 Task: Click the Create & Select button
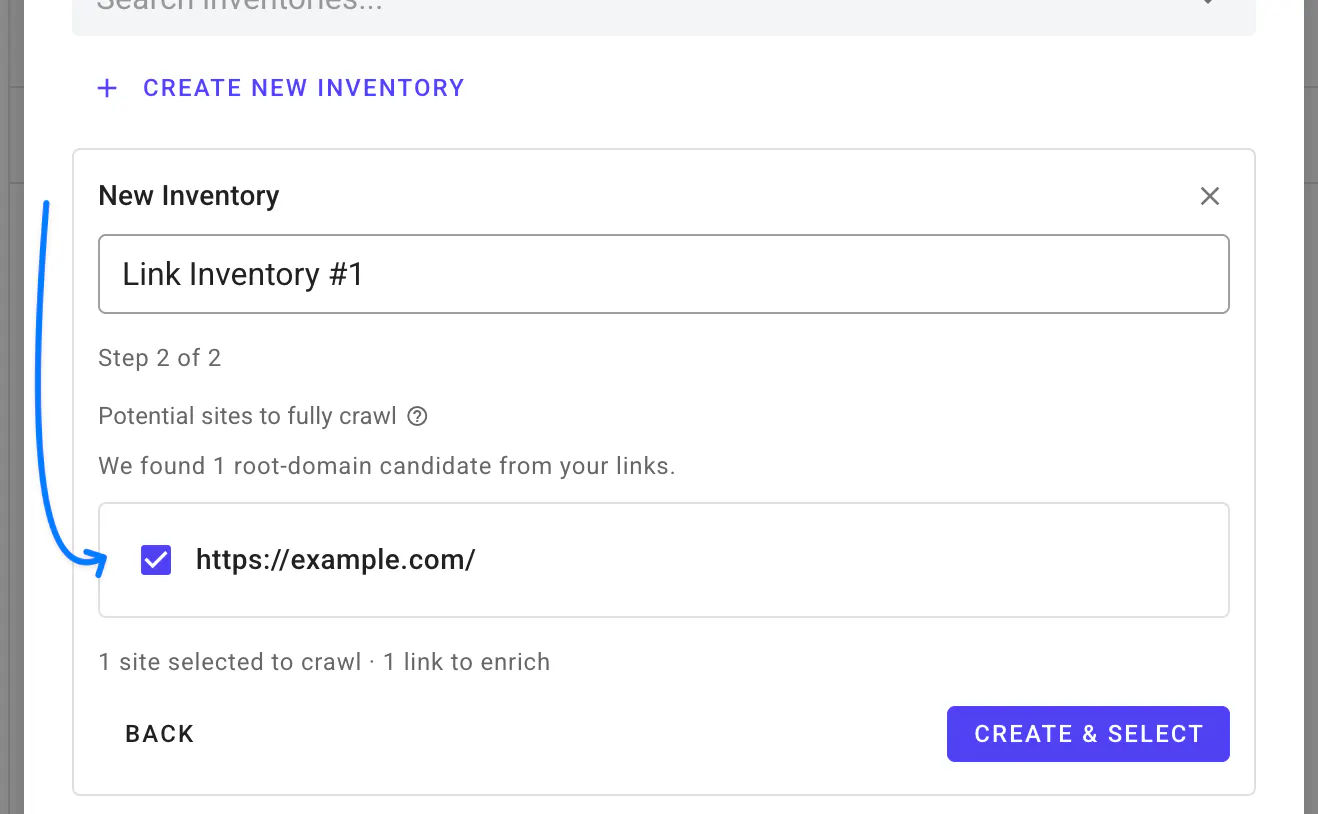pos(1088,734)
